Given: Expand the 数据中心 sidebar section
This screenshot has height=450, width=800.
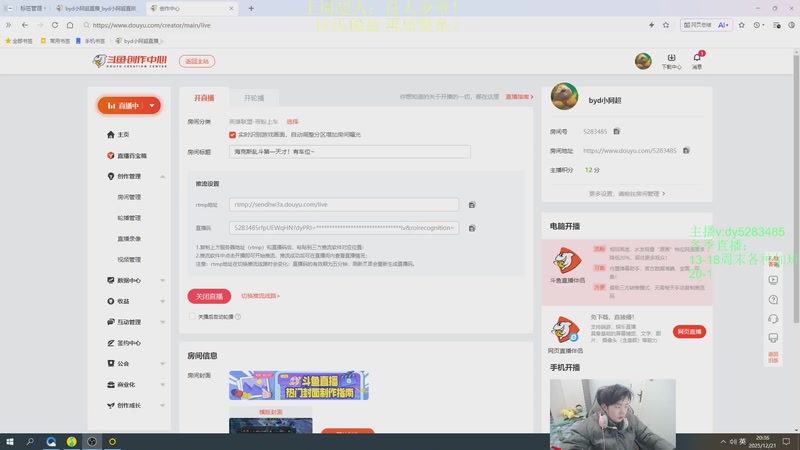Looking at the screenshot, I should point(162,281).
